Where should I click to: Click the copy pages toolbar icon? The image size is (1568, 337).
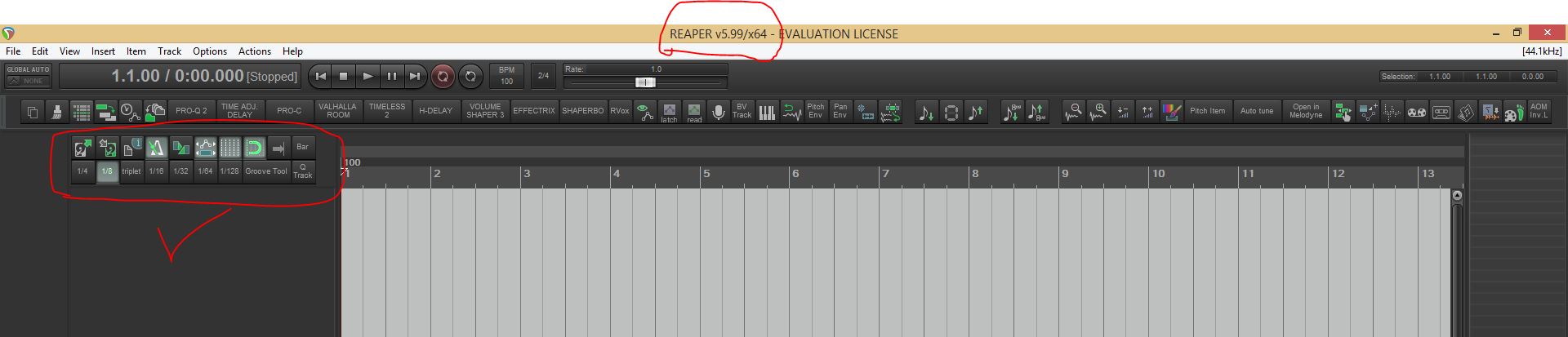coord(33,111)
